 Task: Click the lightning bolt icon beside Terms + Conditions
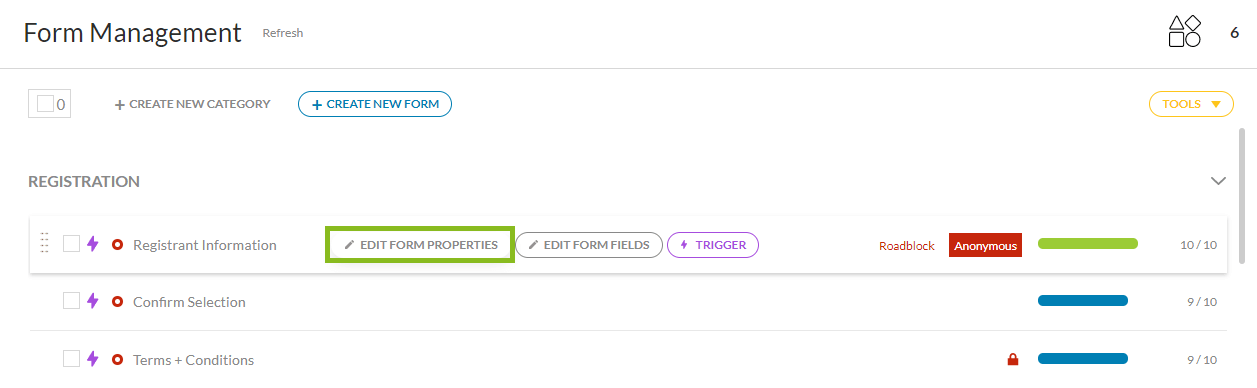pos(93,359)
